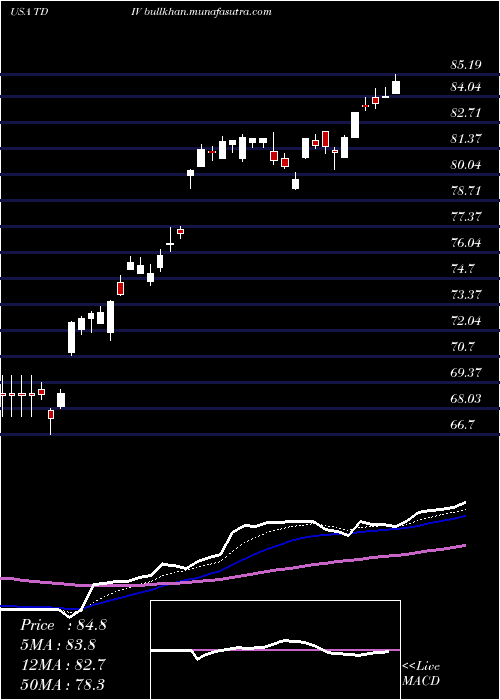Click the 69.37 price axis label
This screenshot has width=500, height=700.
(466, 373)
